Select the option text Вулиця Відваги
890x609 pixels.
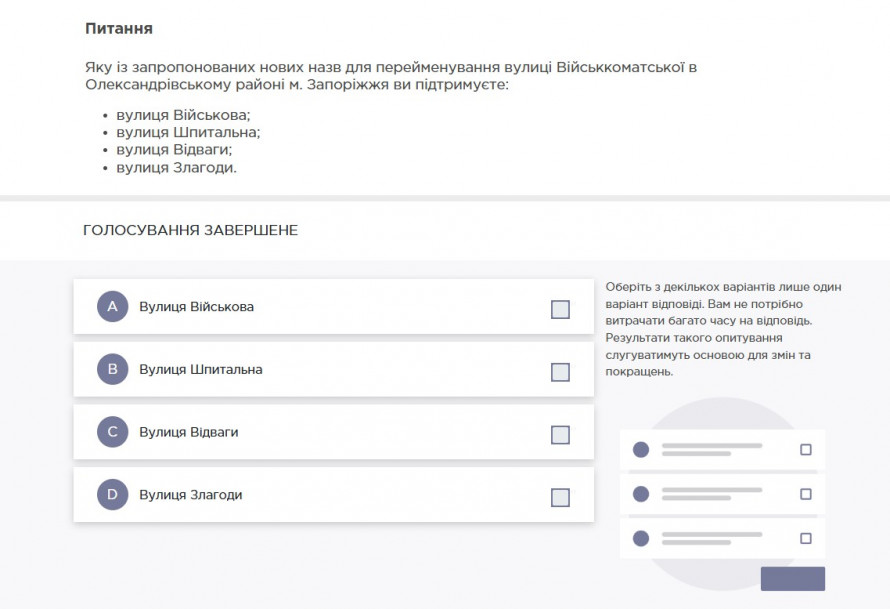pos(188,432)
